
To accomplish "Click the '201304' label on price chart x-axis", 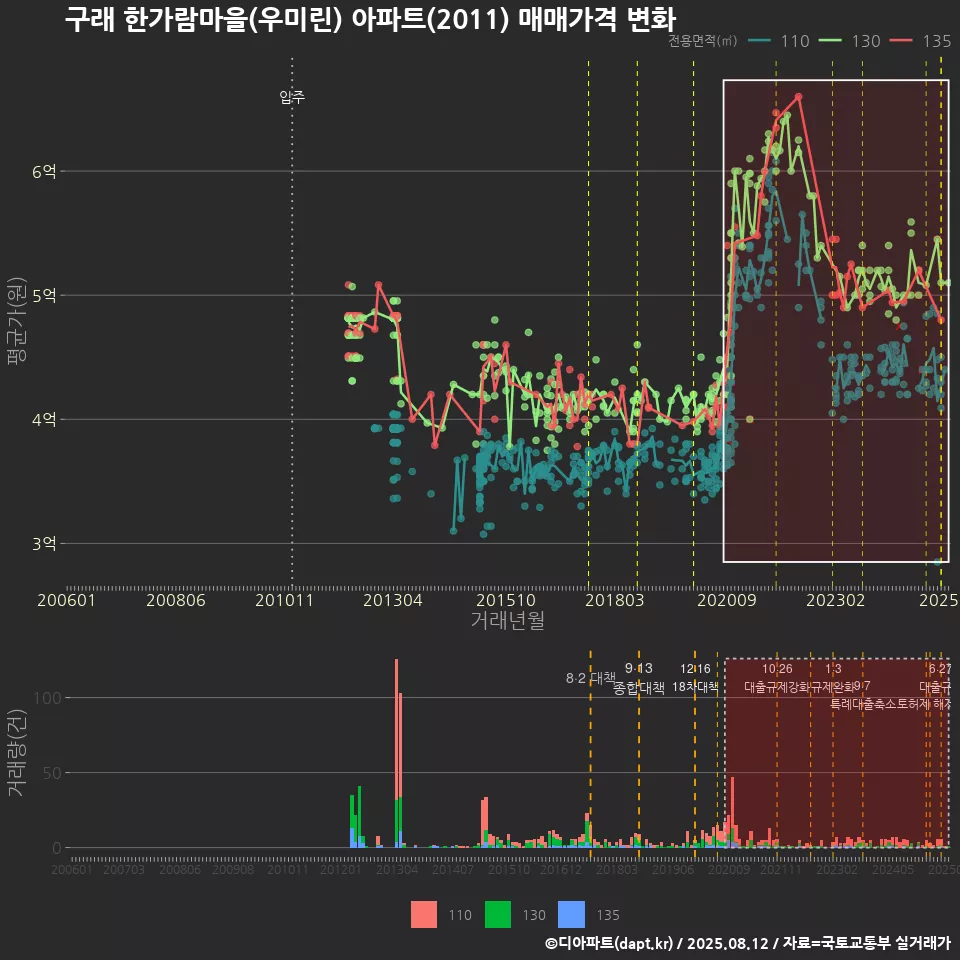I will pyautogui.click(x=392, y=600).
